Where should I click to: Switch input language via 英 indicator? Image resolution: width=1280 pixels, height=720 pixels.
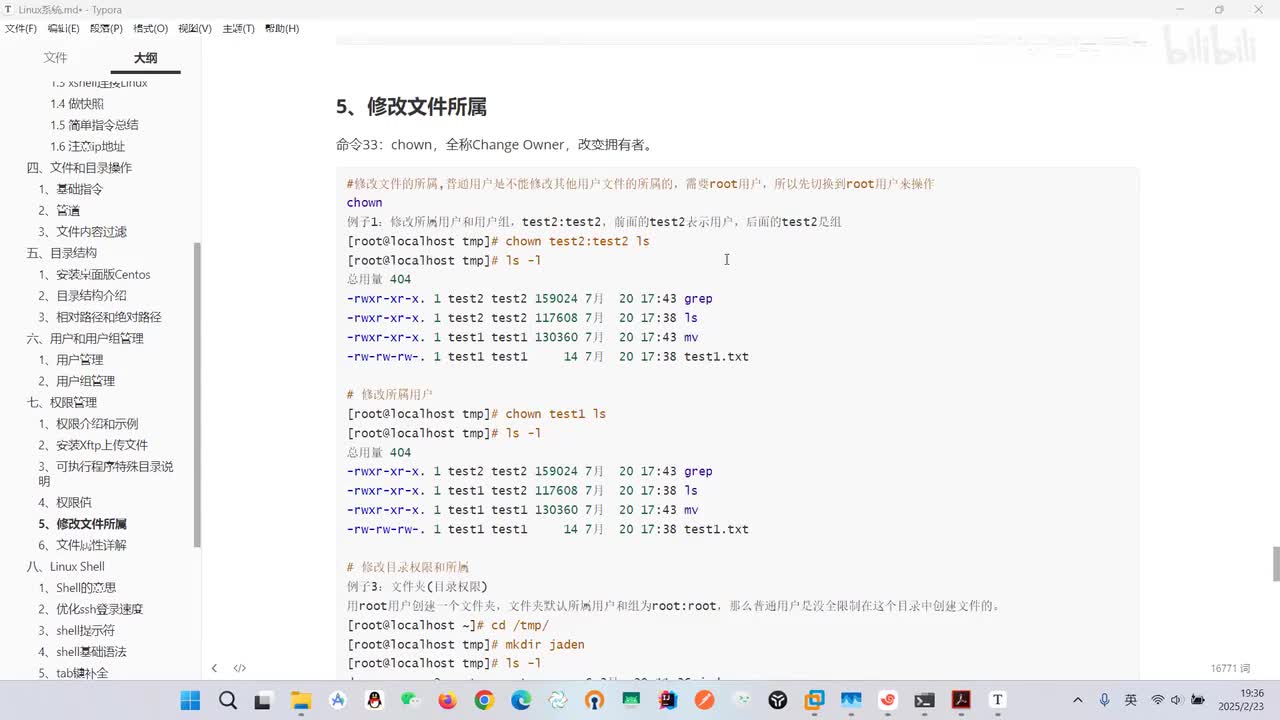point(1131,700)
